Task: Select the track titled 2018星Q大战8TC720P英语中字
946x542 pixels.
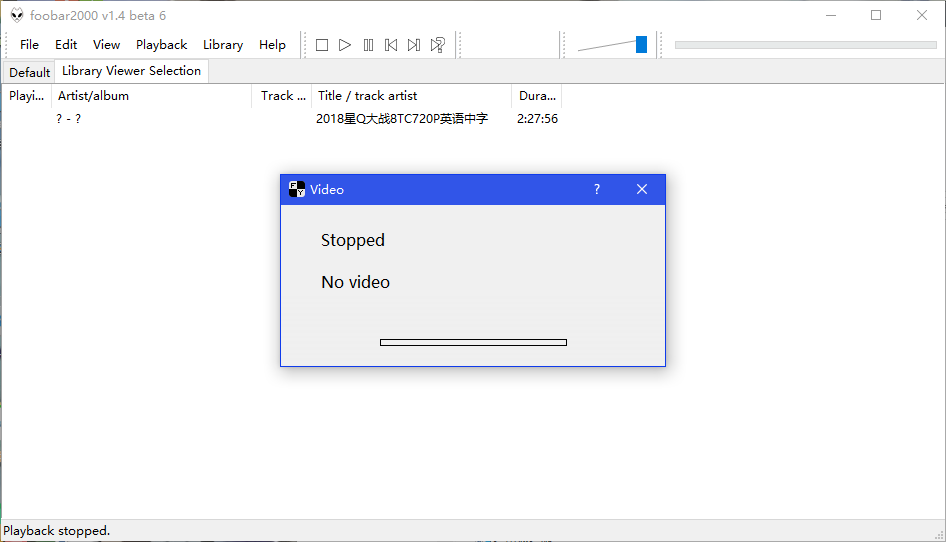Action: tap(402, 119)
